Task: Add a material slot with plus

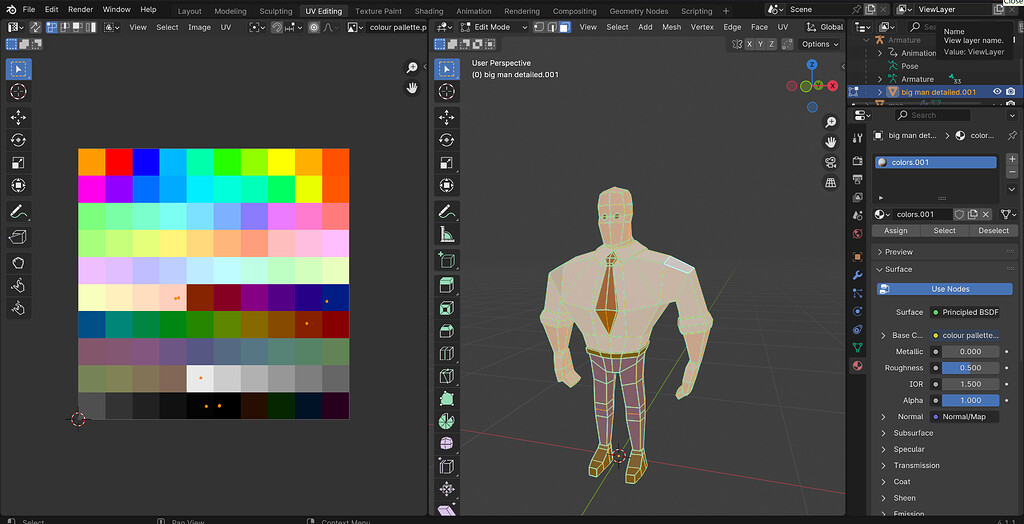Action: click(x=1012, y=159)
